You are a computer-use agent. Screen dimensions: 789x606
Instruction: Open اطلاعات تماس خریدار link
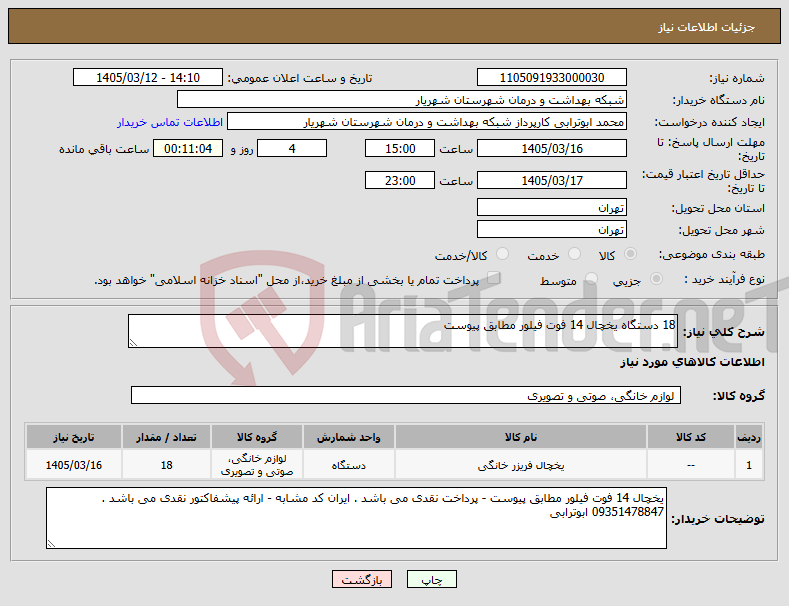point(170,122)
